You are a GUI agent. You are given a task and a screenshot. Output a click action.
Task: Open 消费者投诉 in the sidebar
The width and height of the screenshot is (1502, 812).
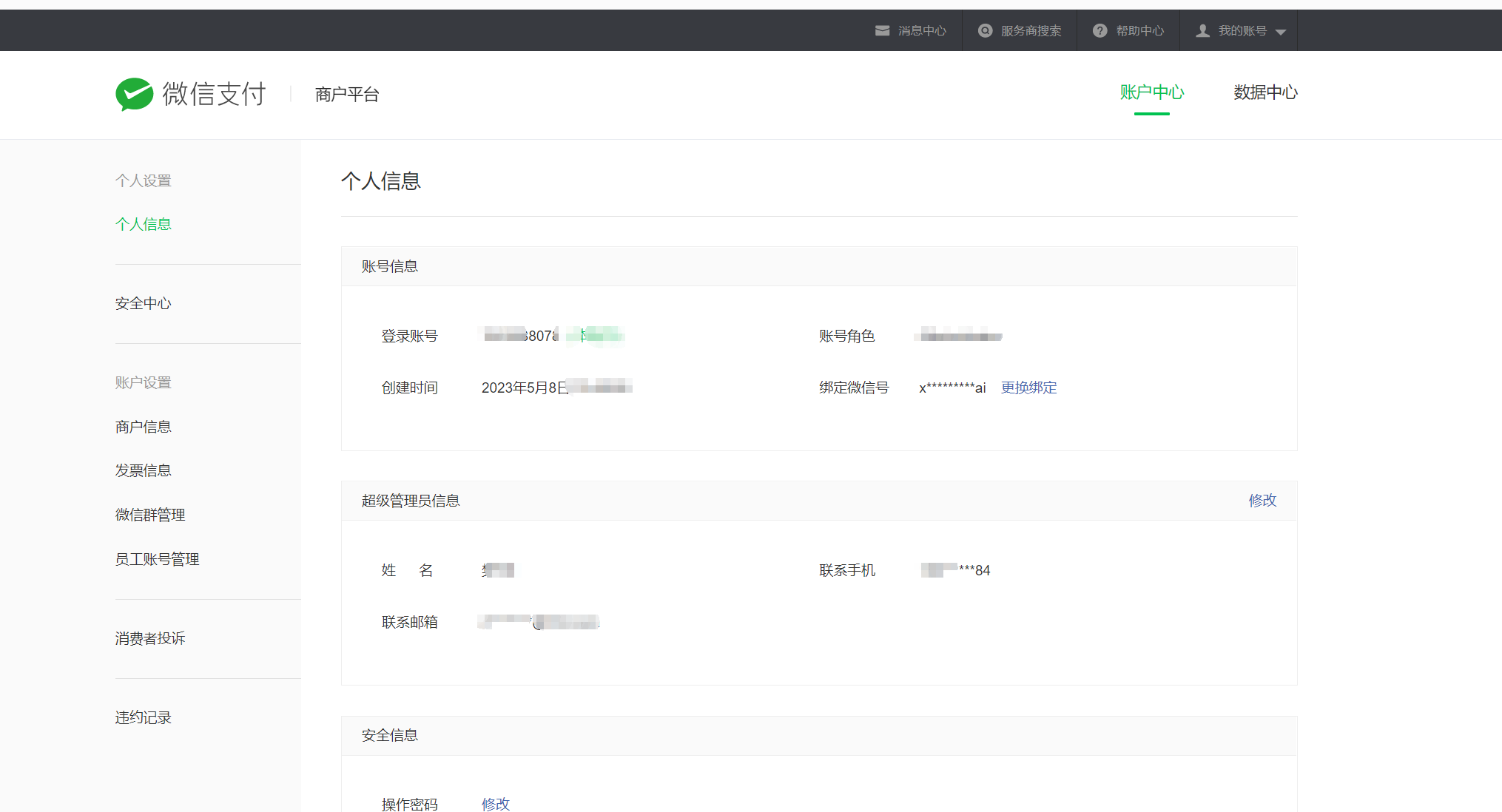149,638
